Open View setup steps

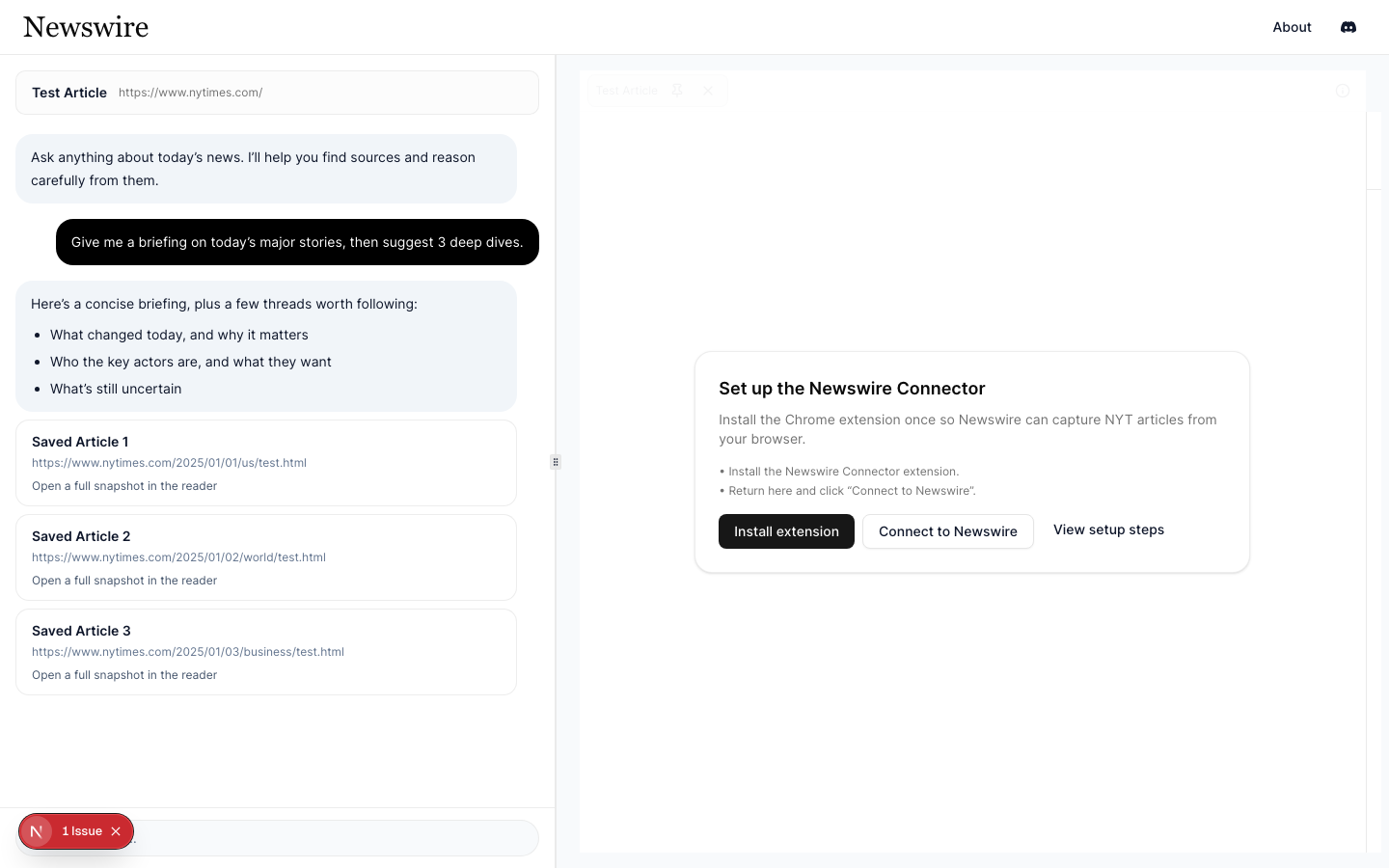[1108, 529]
